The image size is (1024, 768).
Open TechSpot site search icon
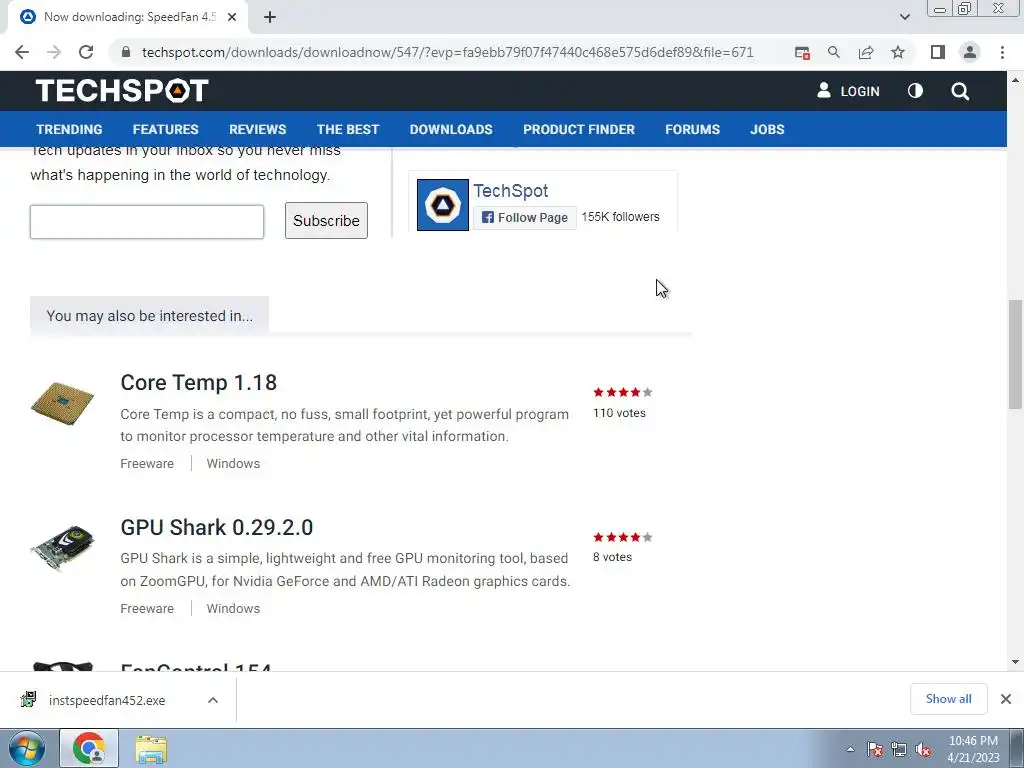point(960,91)
